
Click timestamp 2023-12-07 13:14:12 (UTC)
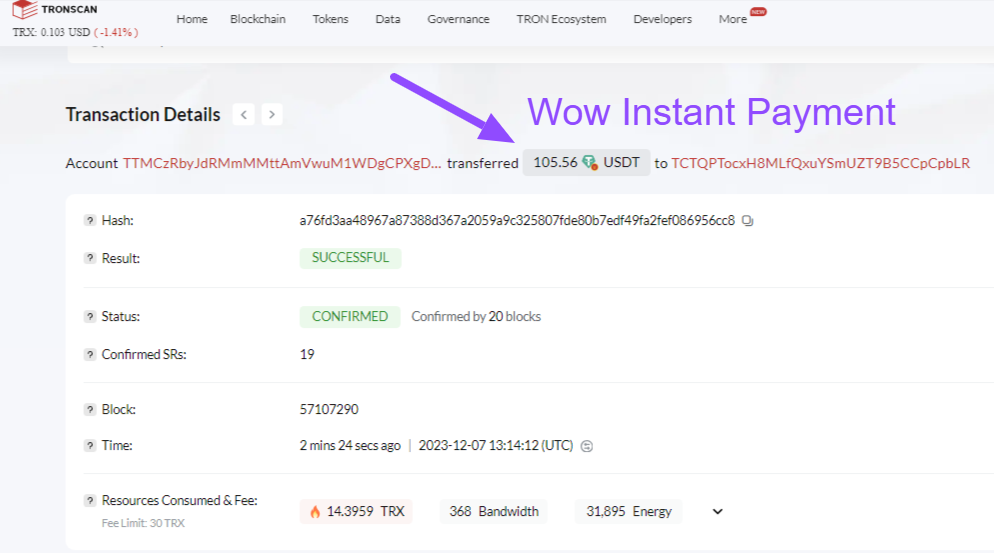pos(496,446)
